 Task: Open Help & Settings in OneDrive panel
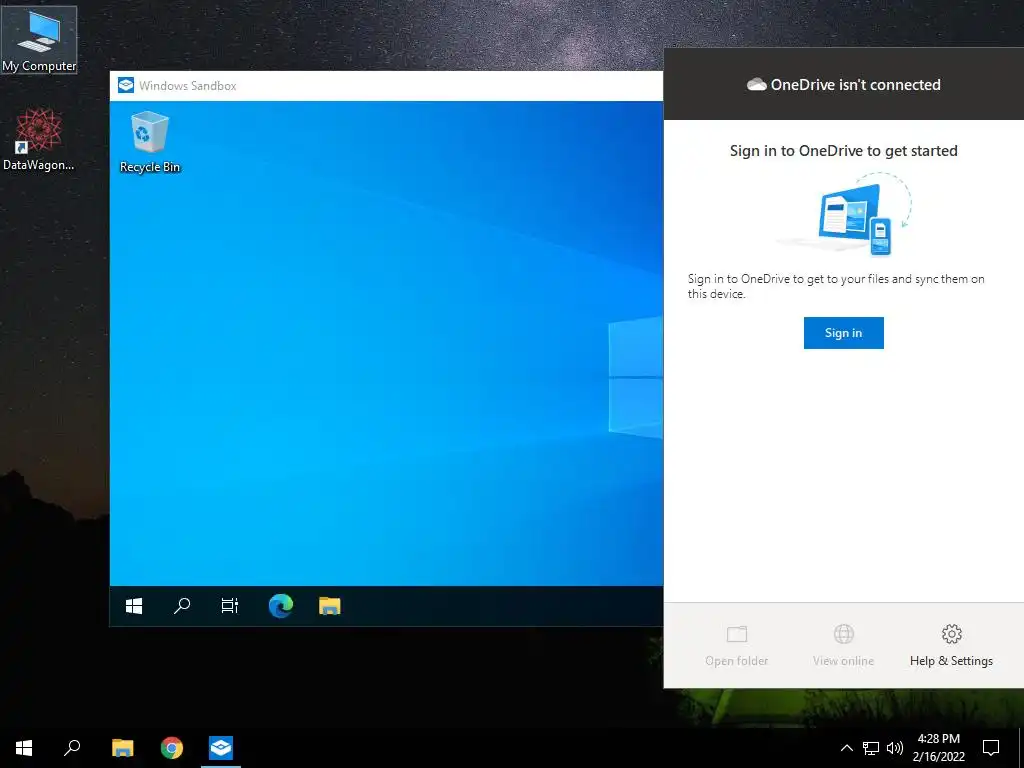point(951,645)
